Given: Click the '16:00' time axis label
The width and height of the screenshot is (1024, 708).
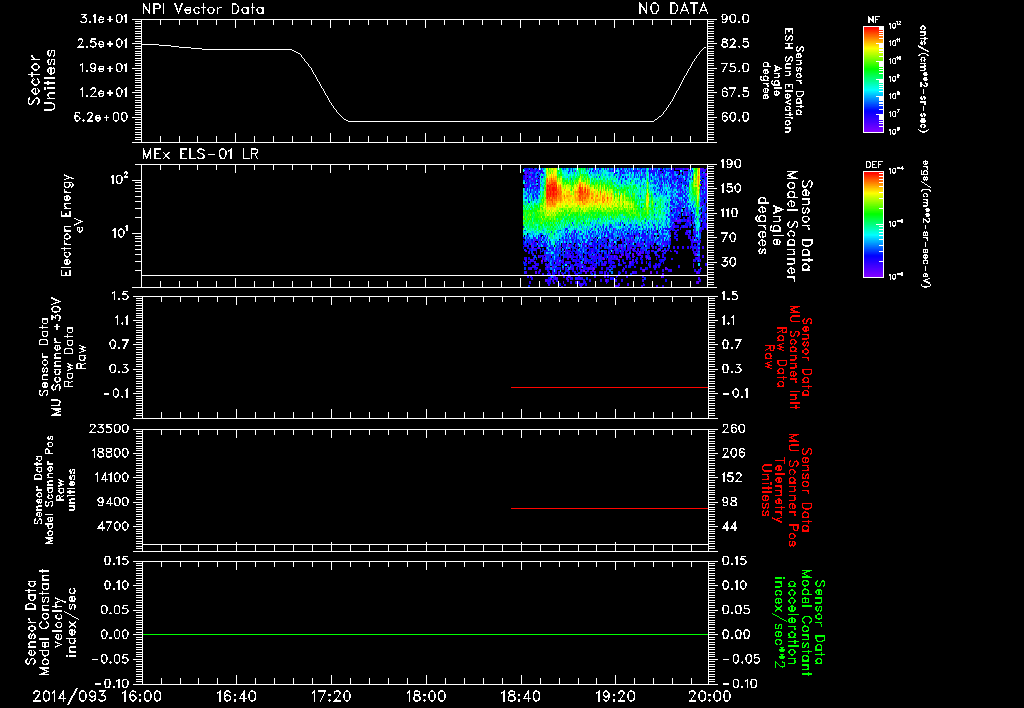Looking at the screenshot, I should click(x=142, y=696).
